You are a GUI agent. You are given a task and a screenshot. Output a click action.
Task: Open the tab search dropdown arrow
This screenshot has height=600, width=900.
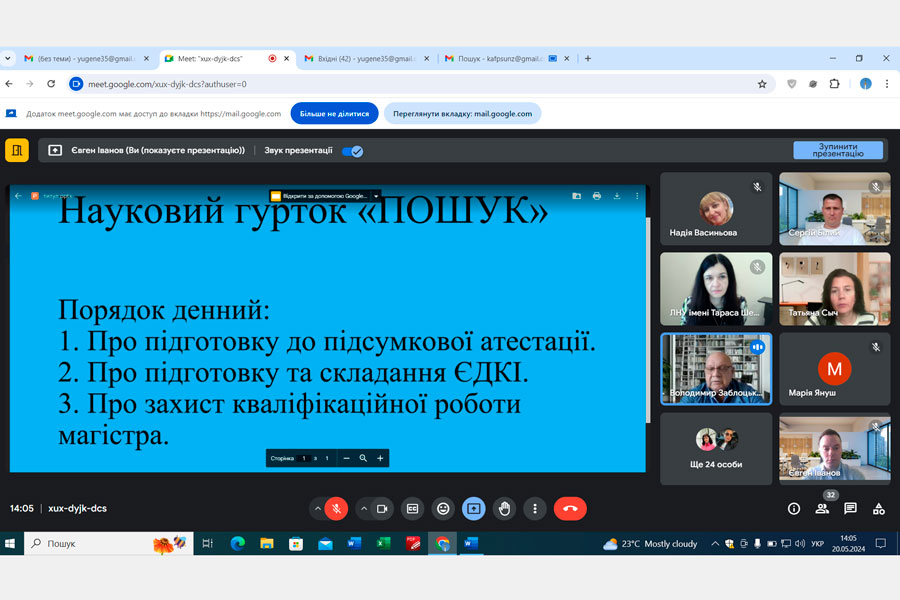point(7,59)
